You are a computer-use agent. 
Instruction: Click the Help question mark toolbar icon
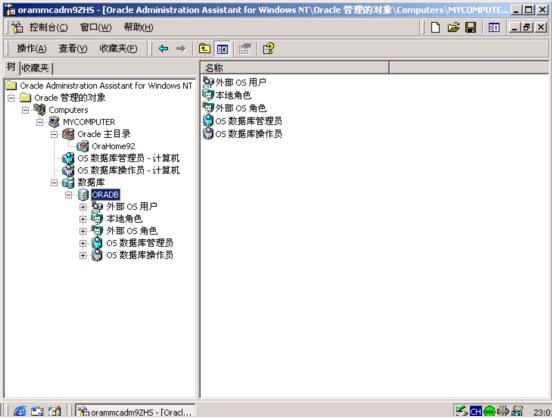pos(269,49)
